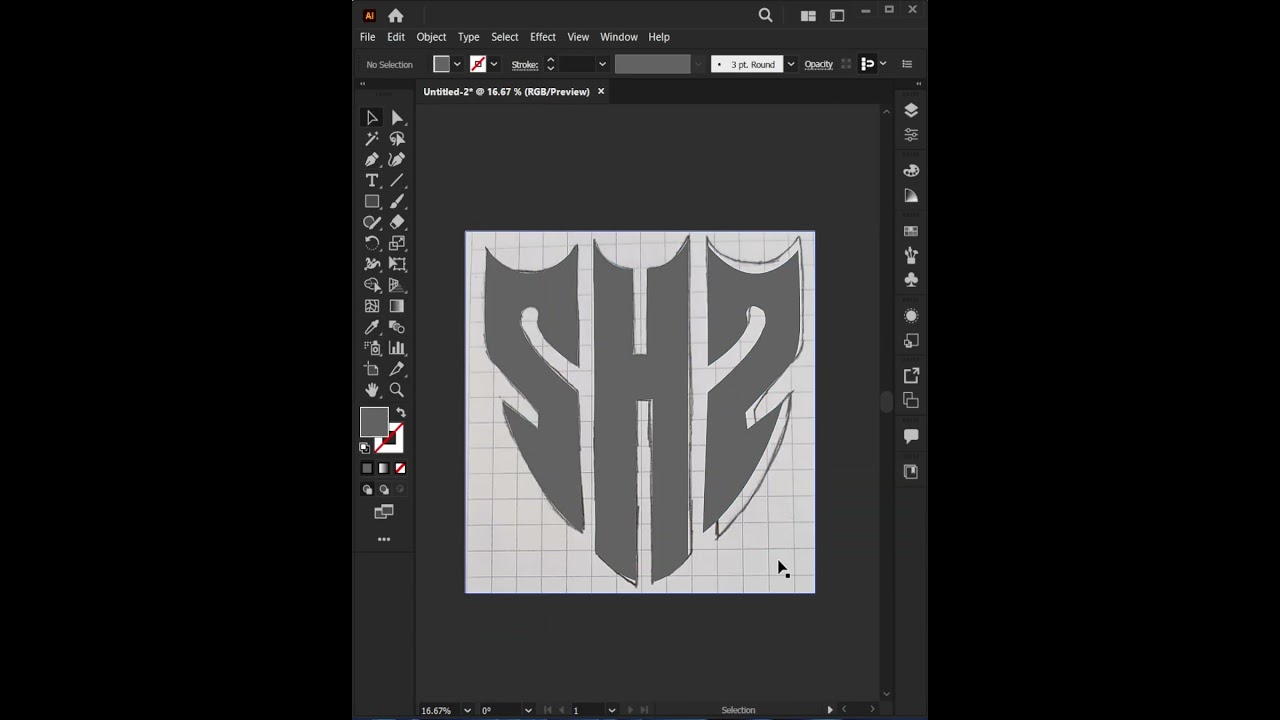Pick the Perspective Grid tool

(397, 285)
